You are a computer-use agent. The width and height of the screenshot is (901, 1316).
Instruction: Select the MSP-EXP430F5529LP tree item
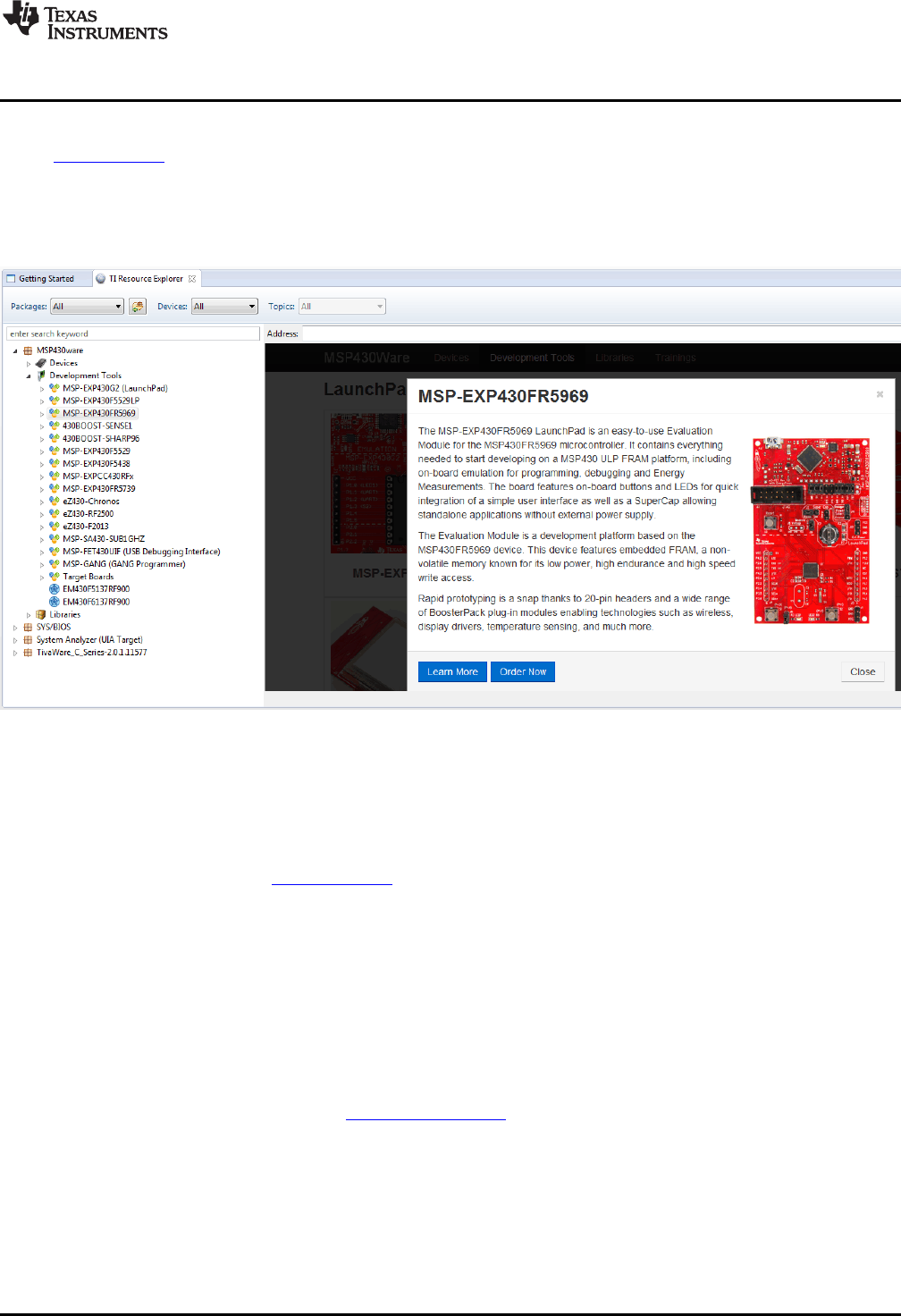[x=101, y=401]
